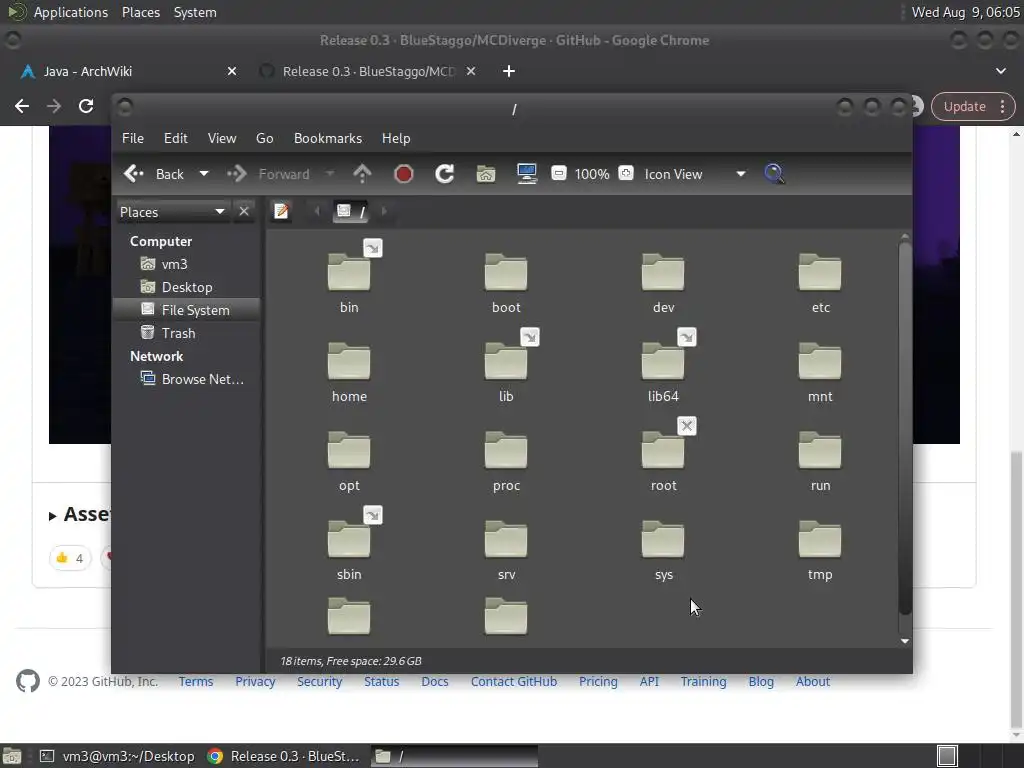This screenshot has width=1024, height=768.
Task: Reload the Chrome page
Action: pos(86,106)
